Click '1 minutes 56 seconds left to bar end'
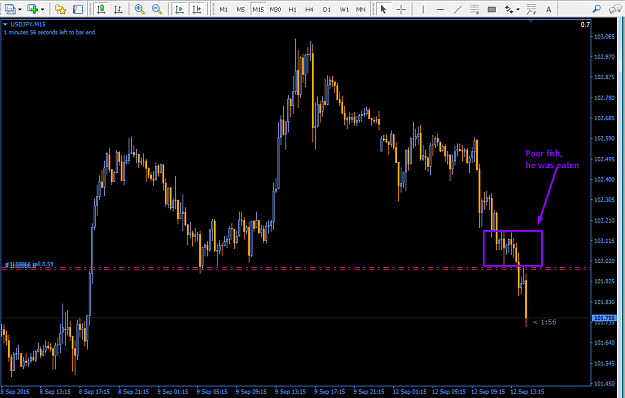The height and width of the screenshot is (398, 625). (x=49, y=32)
